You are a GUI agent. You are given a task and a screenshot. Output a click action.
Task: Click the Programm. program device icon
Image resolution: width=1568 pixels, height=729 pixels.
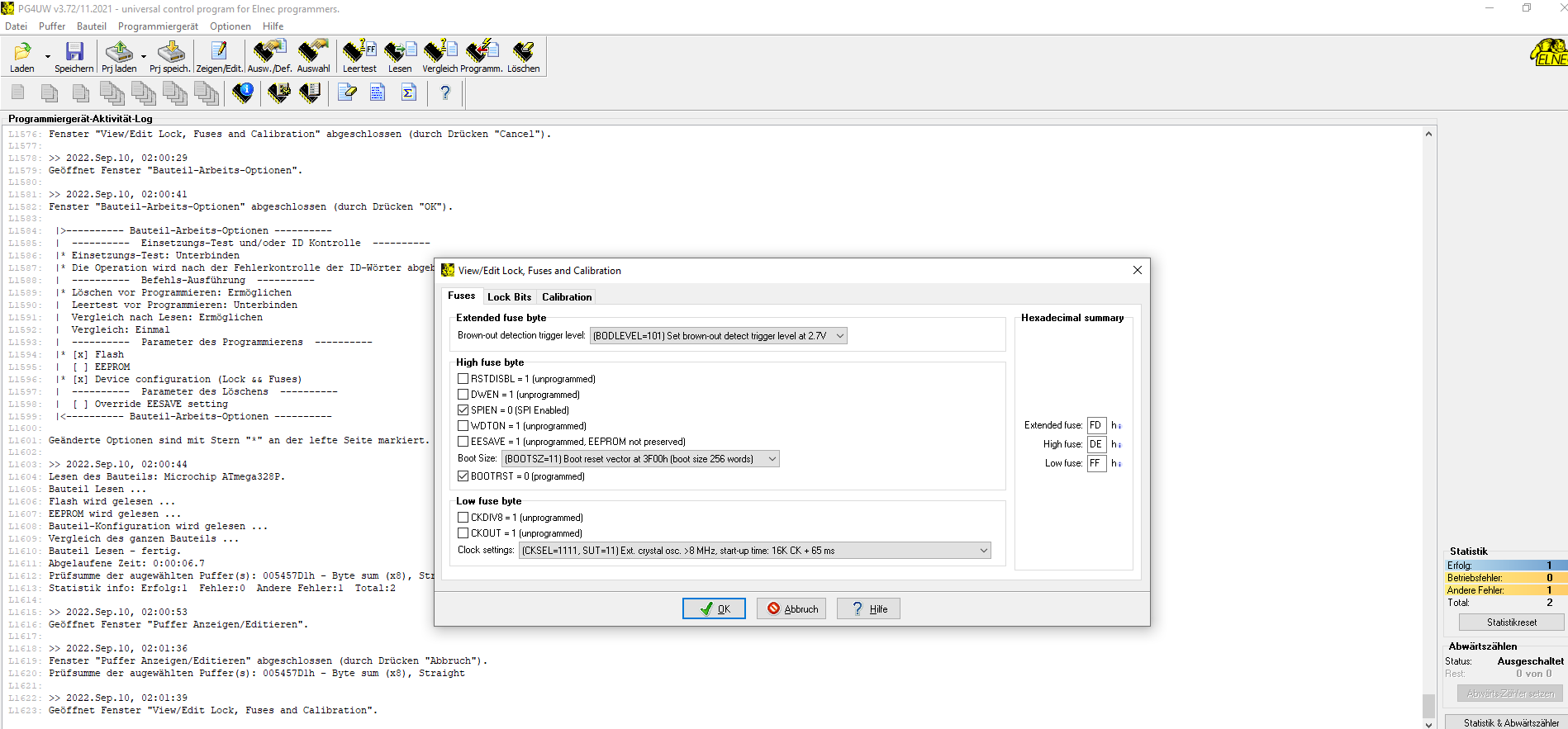[x=482, y=52]
